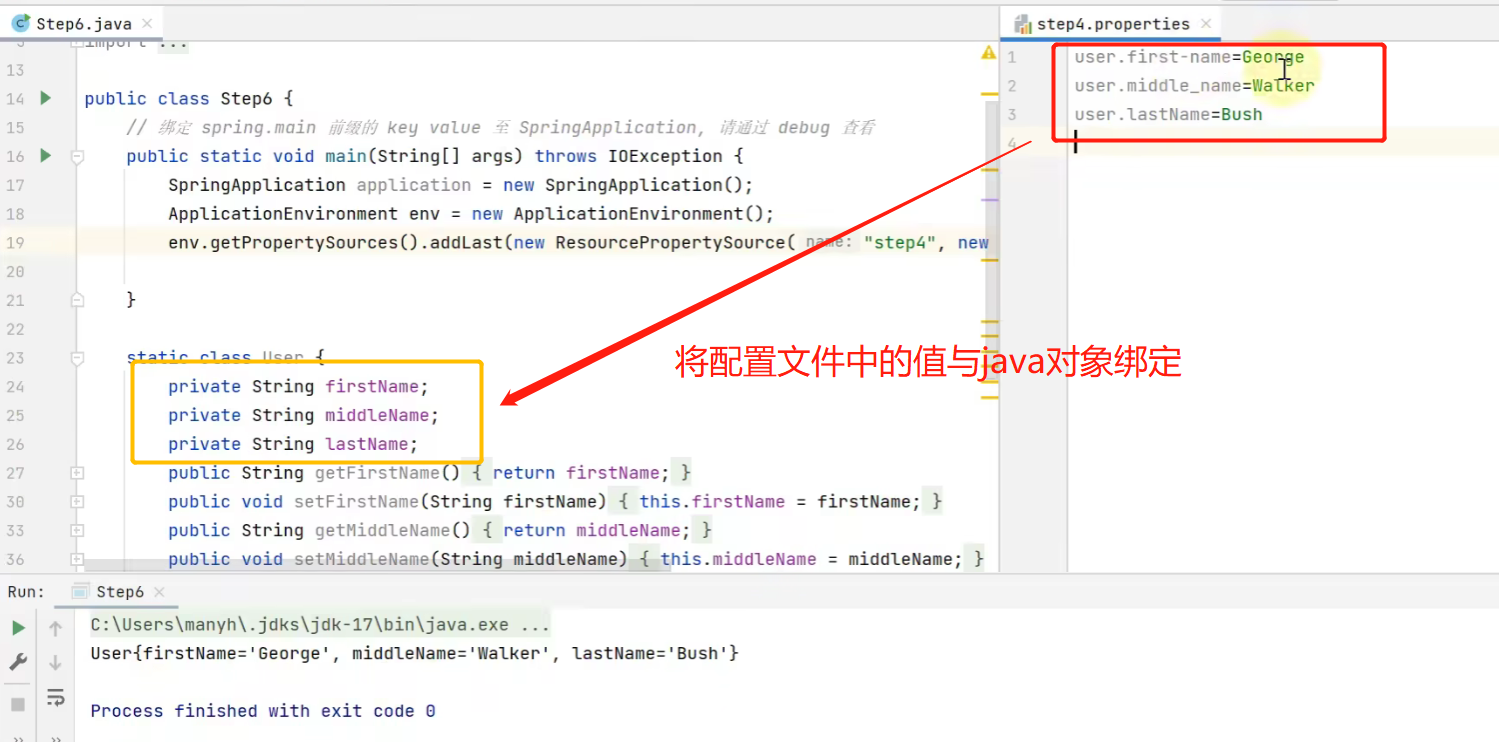This screenshot has height=742, width=1499.
Task: Click 'IOException' in main signature
Action: click(x=665, y=156)
